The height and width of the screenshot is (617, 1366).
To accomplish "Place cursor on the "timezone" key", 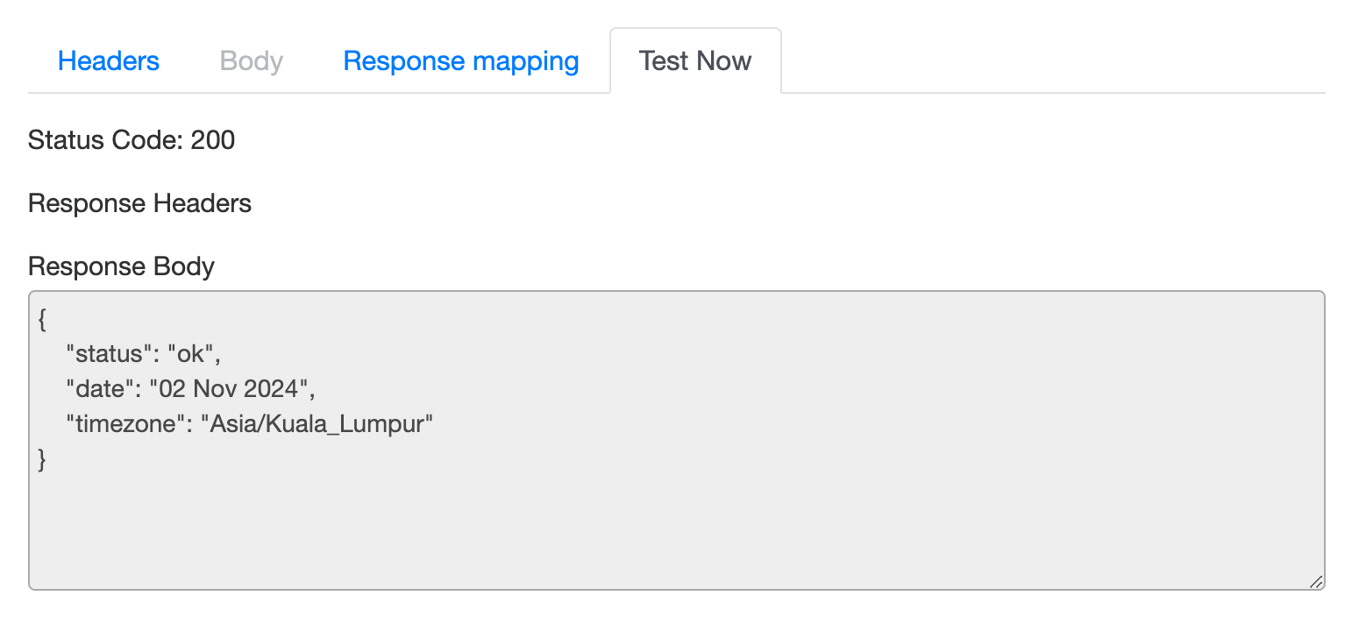I will (126, 424).
